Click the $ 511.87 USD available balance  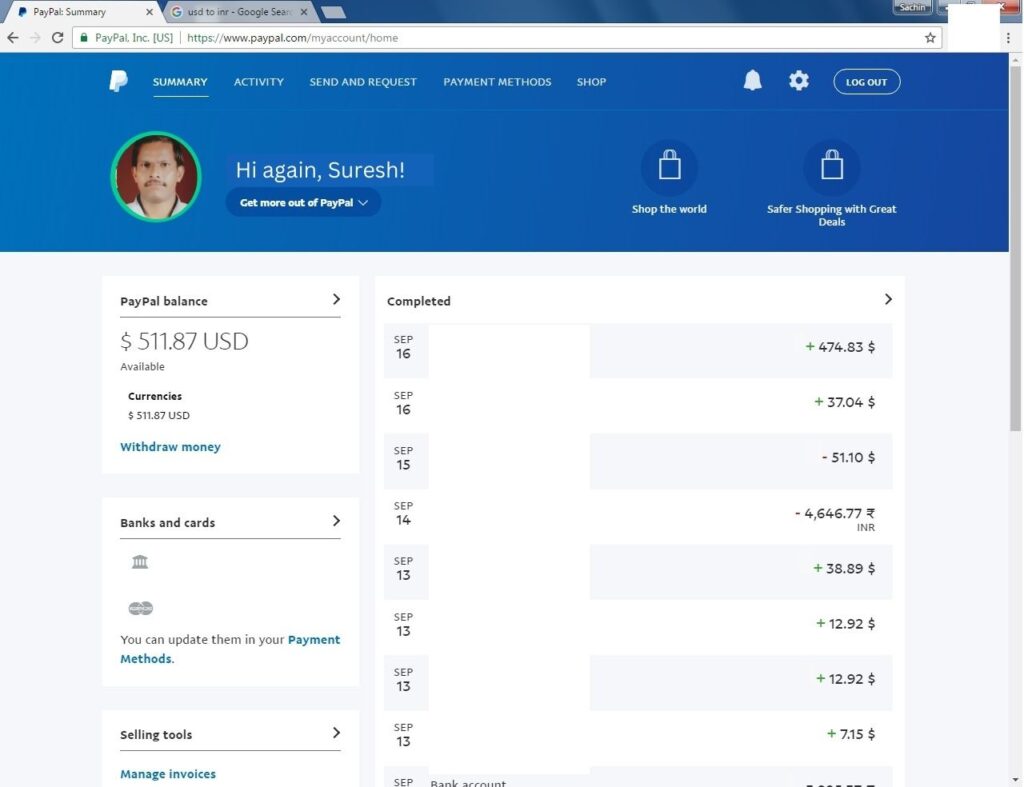[184, 341]
